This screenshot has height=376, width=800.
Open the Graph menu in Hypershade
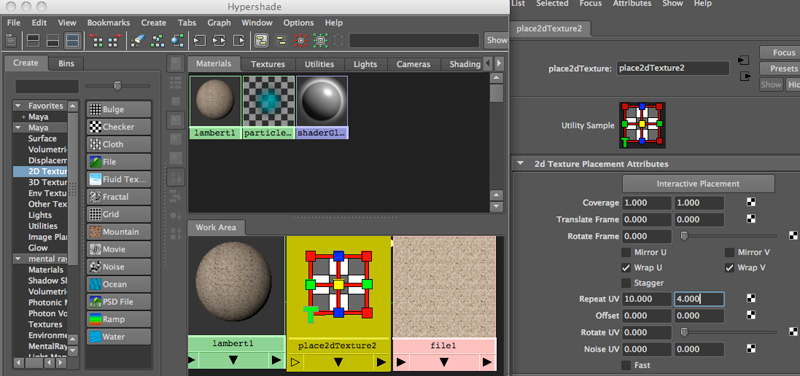tap(218, 22)
